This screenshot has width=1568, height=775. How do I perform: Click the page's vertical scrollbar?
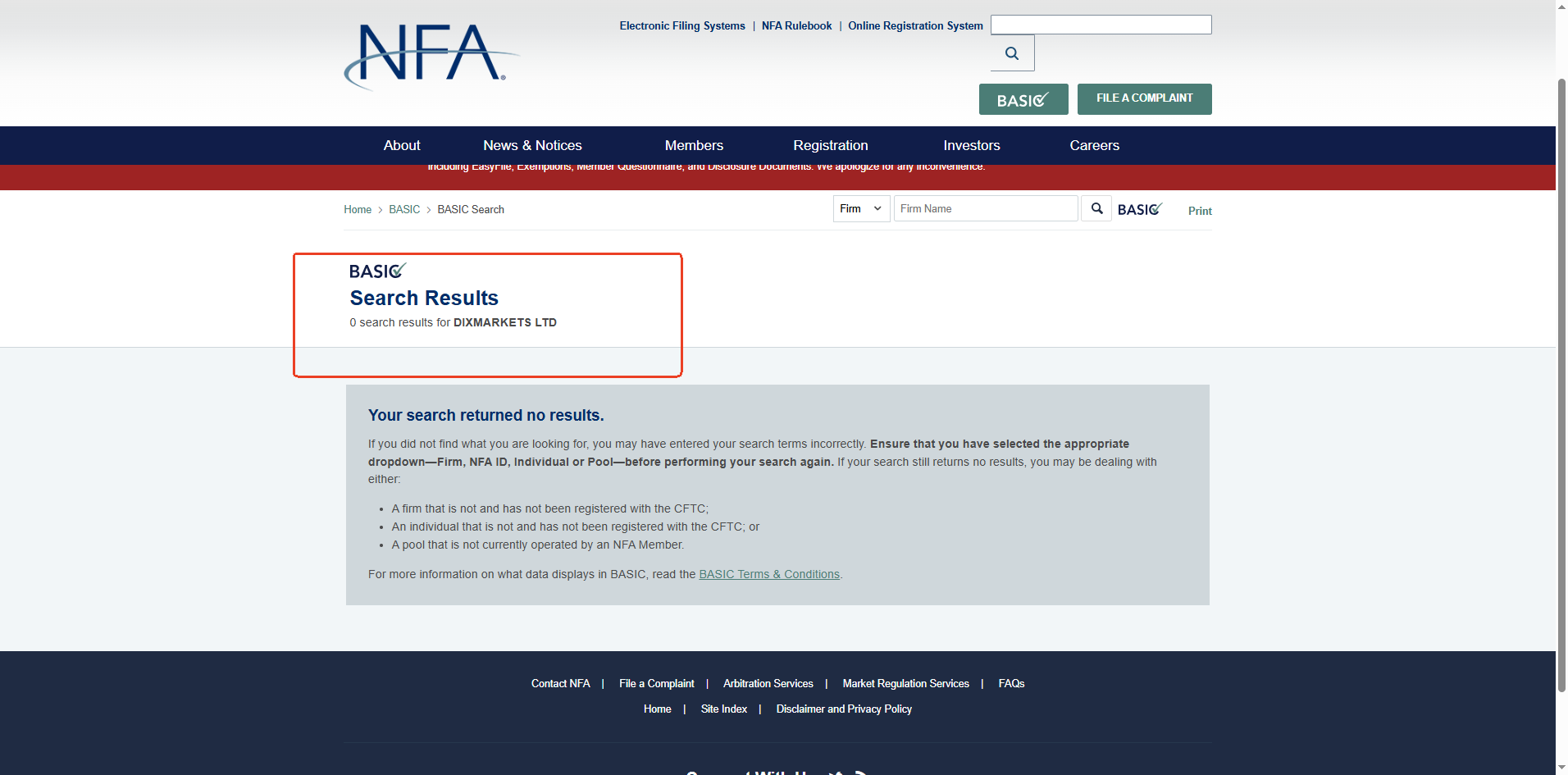pyautogui.click(x=1561, y=385)
